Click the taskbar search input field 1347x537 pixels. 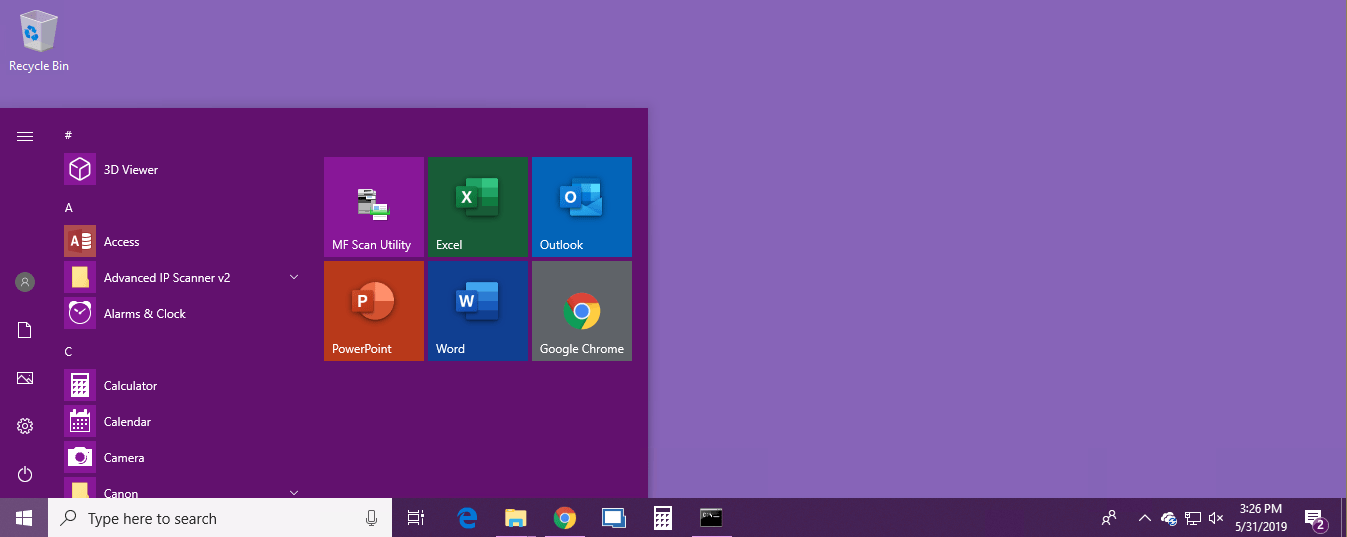[x=220, y=518]
